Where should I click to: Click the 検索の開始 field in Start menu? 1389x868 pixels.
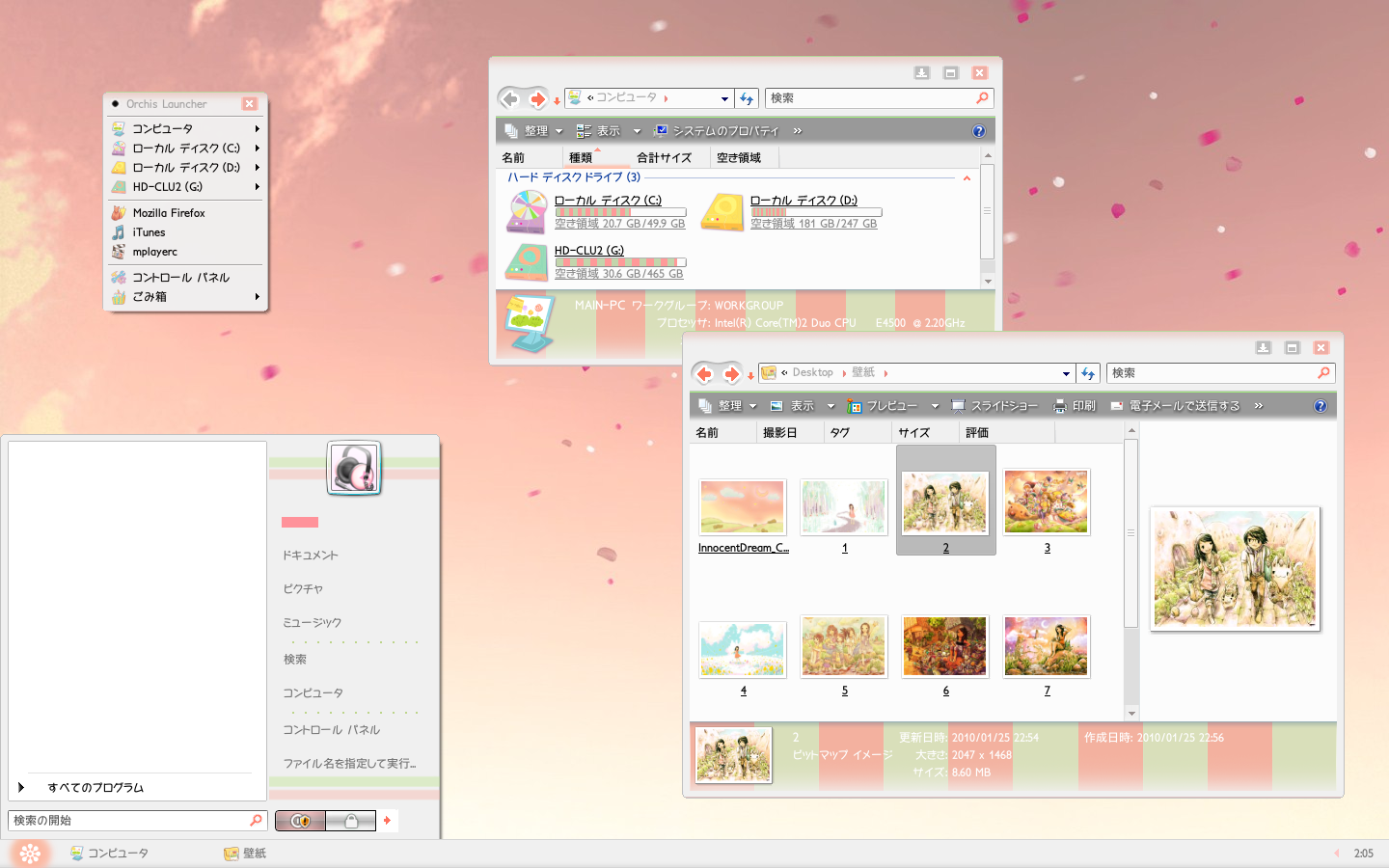(136, 821)
